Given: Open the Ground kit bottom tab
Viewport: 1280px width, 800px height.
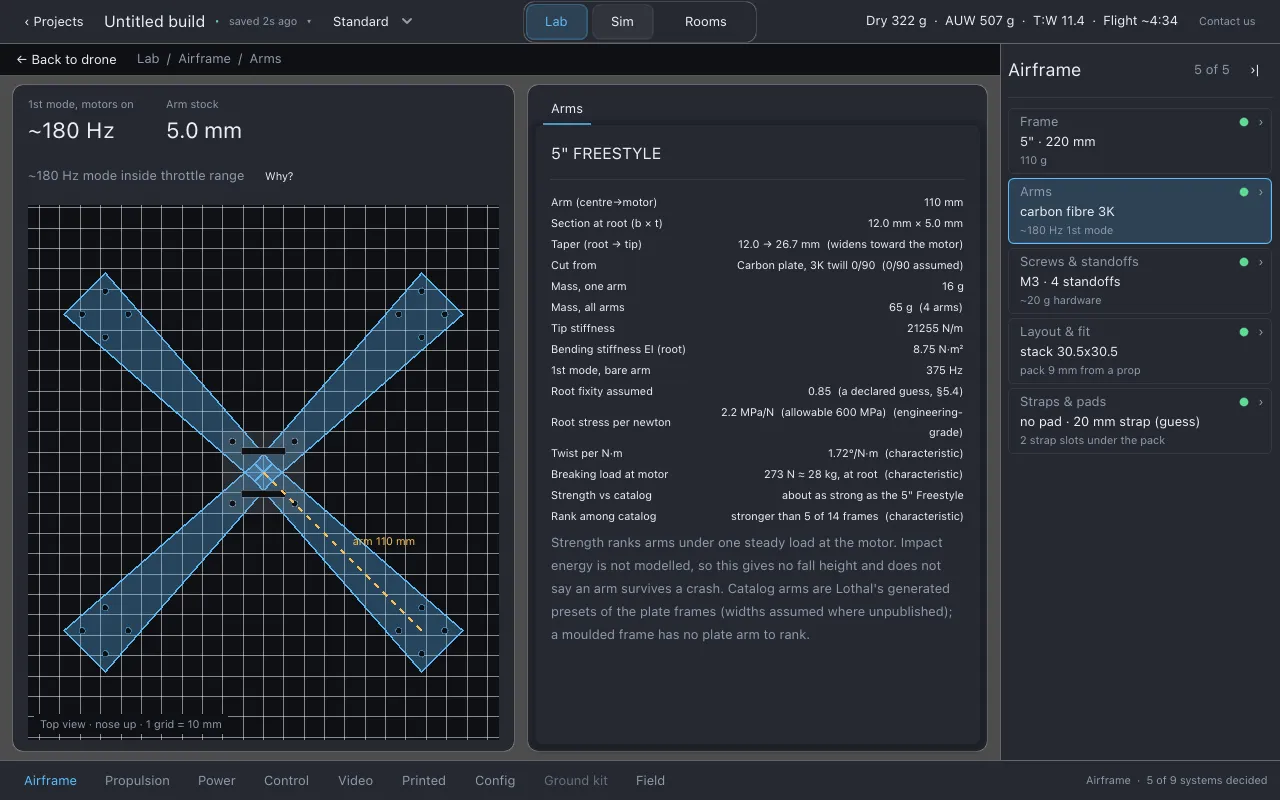Looking at the screenshot, I should (x=576, y=781).
